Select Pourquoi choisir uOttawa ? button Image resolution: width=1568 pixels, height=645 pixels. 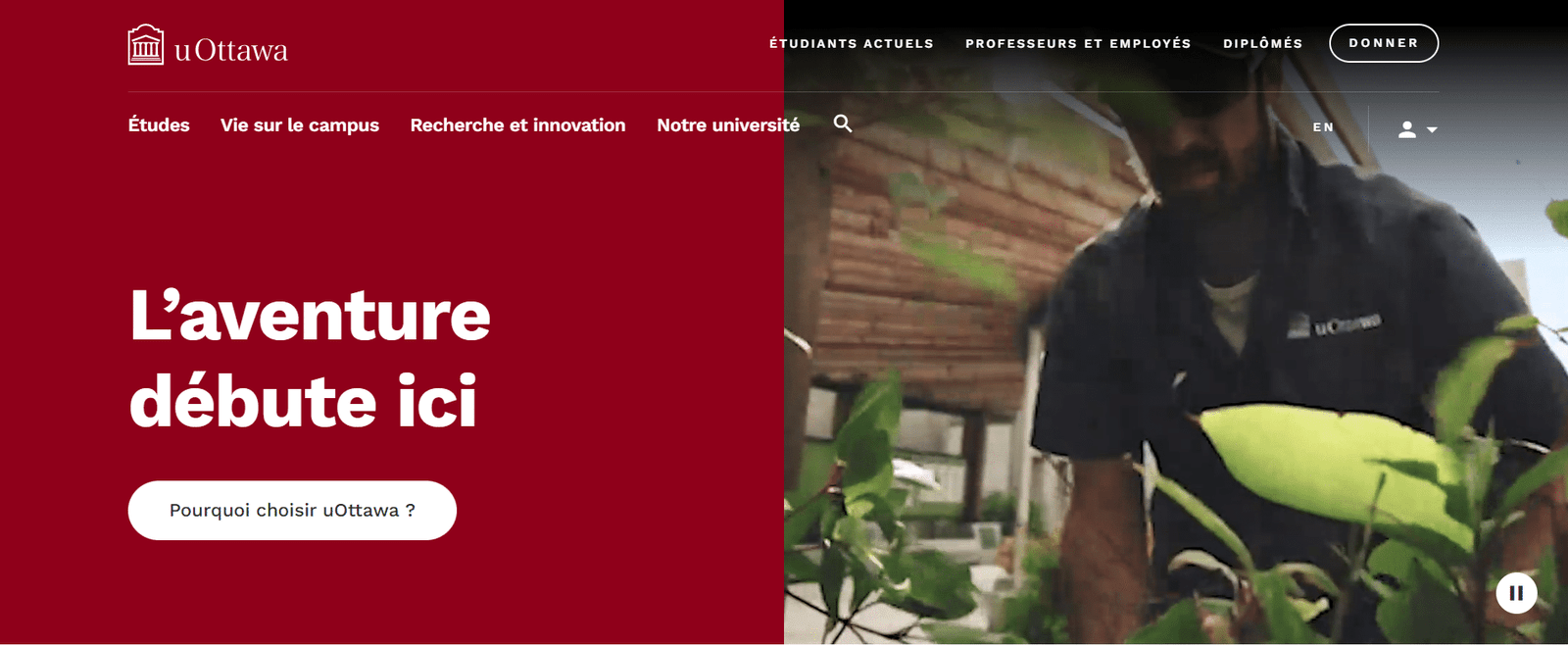292,511
